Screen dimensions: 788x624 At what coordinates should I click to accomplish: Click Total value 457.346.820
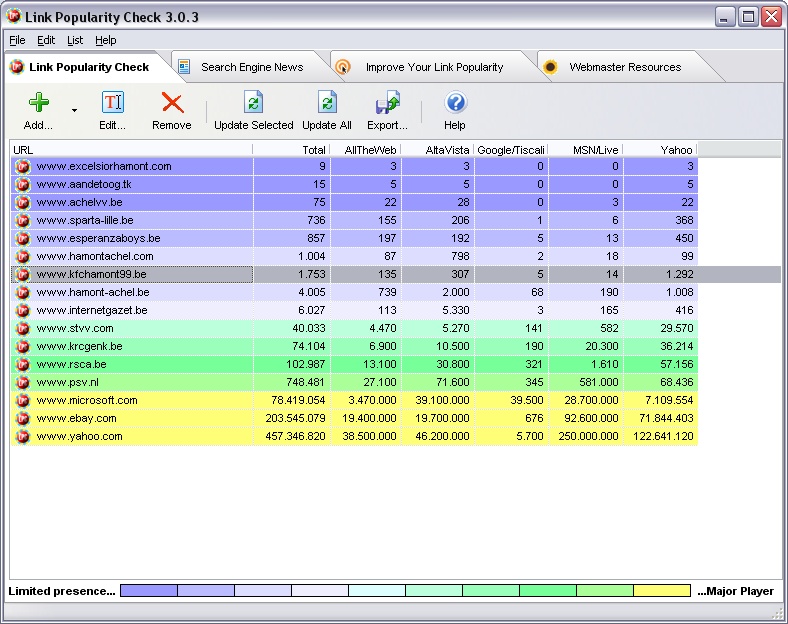(296, 436)
